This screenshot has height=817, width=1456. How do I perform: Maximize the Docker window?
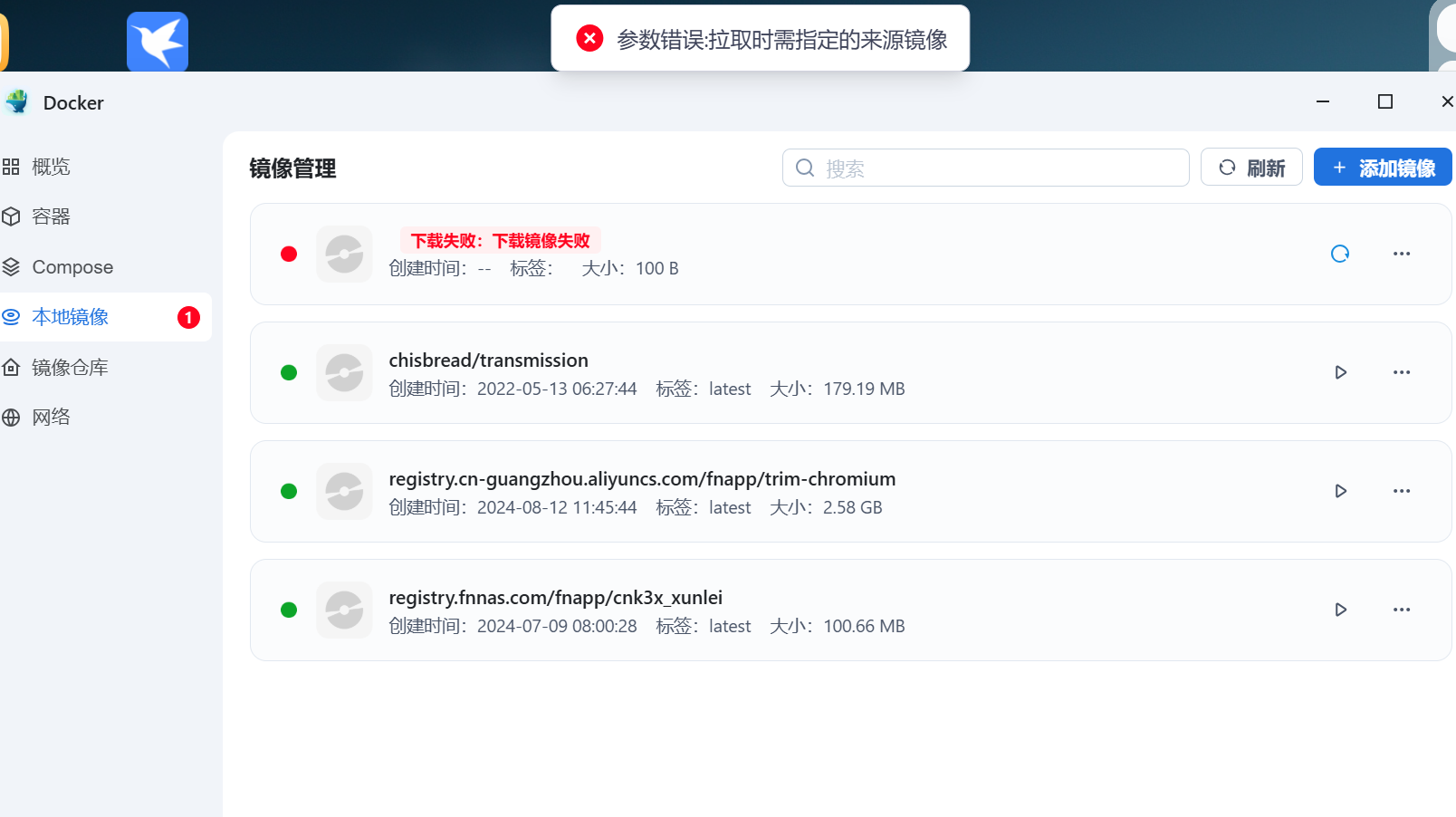pos(1385,101)
